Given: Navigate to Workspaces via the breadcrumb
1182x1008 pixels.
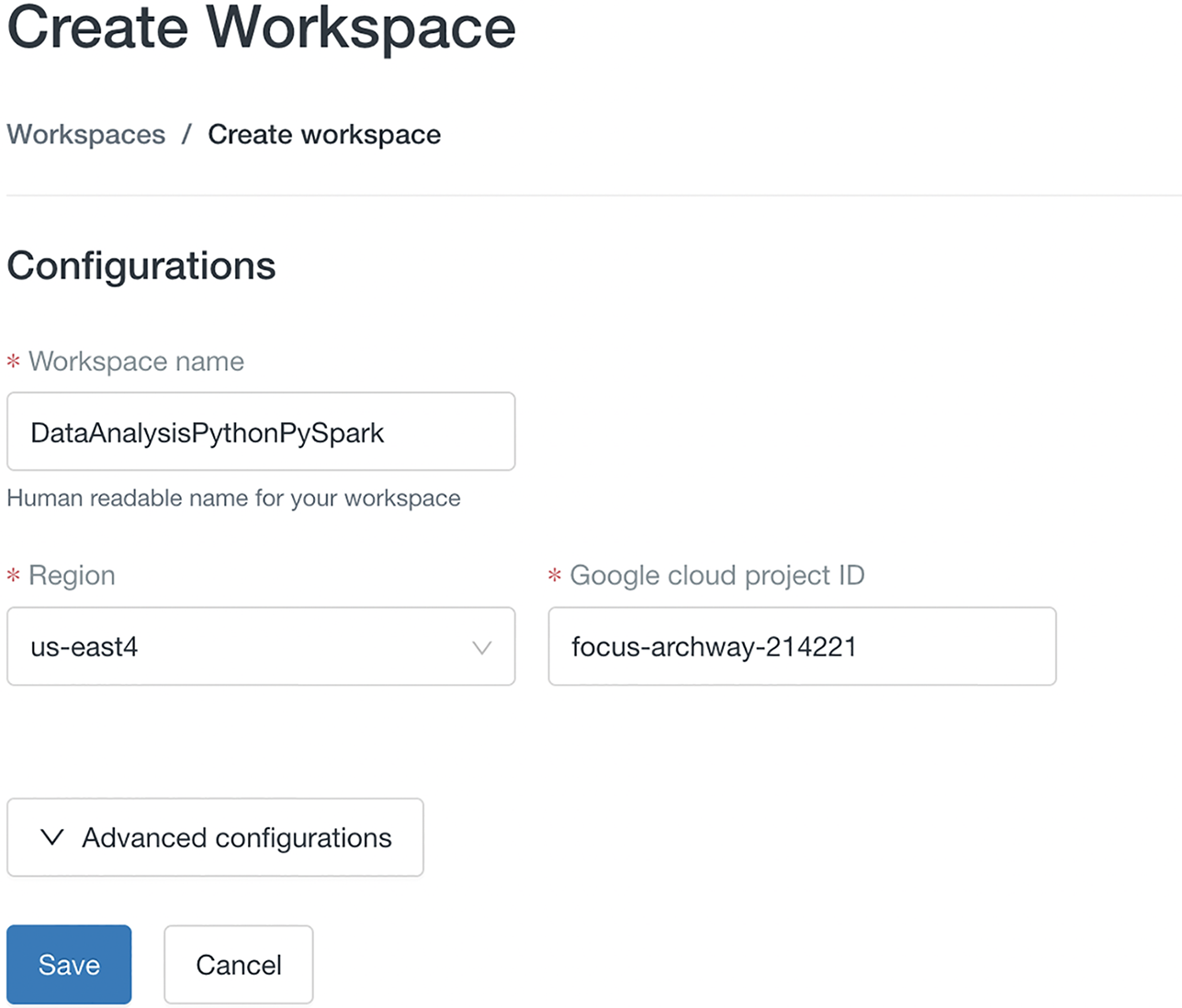Looking at the screenshot, I should tap(85, 134).
